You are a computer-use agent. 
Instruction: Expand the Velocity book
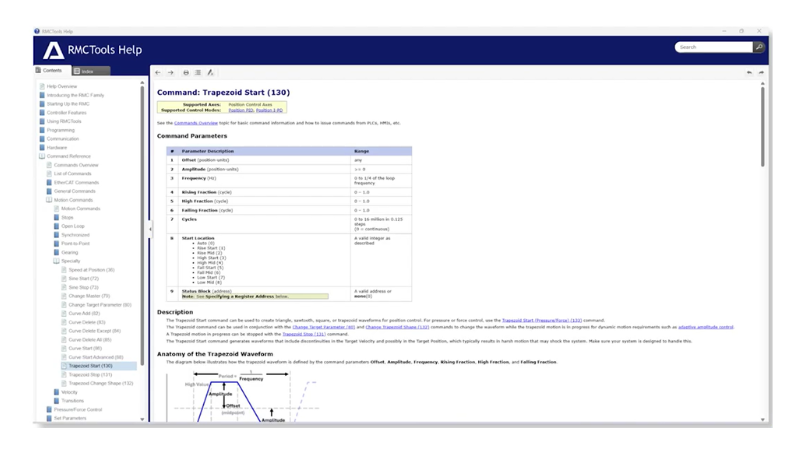point(57,392)
